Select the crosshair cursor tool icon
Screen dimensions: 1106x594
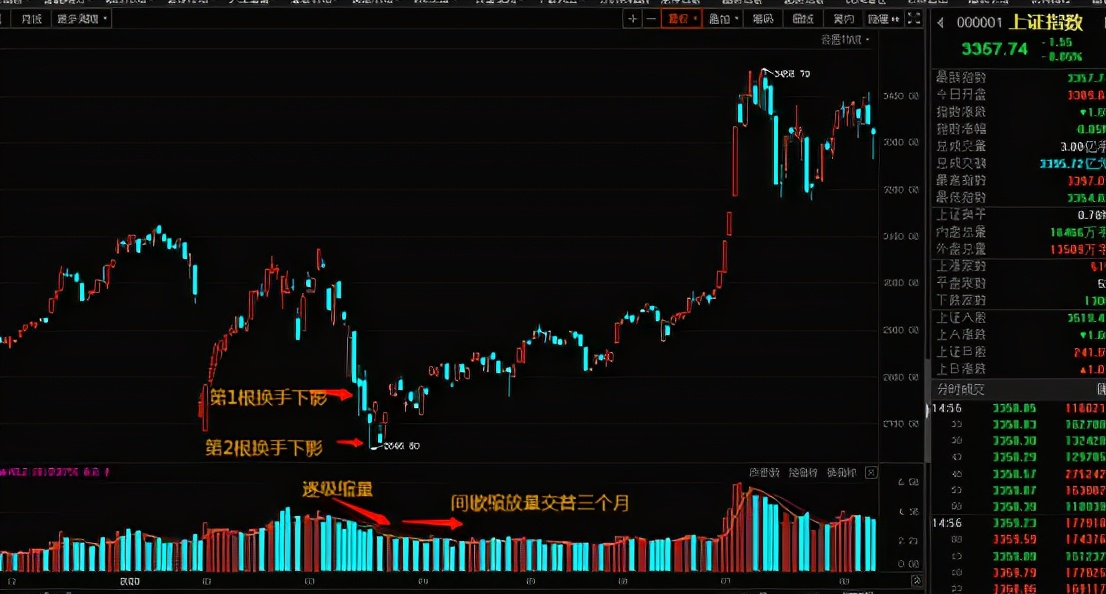pos(631,18)
